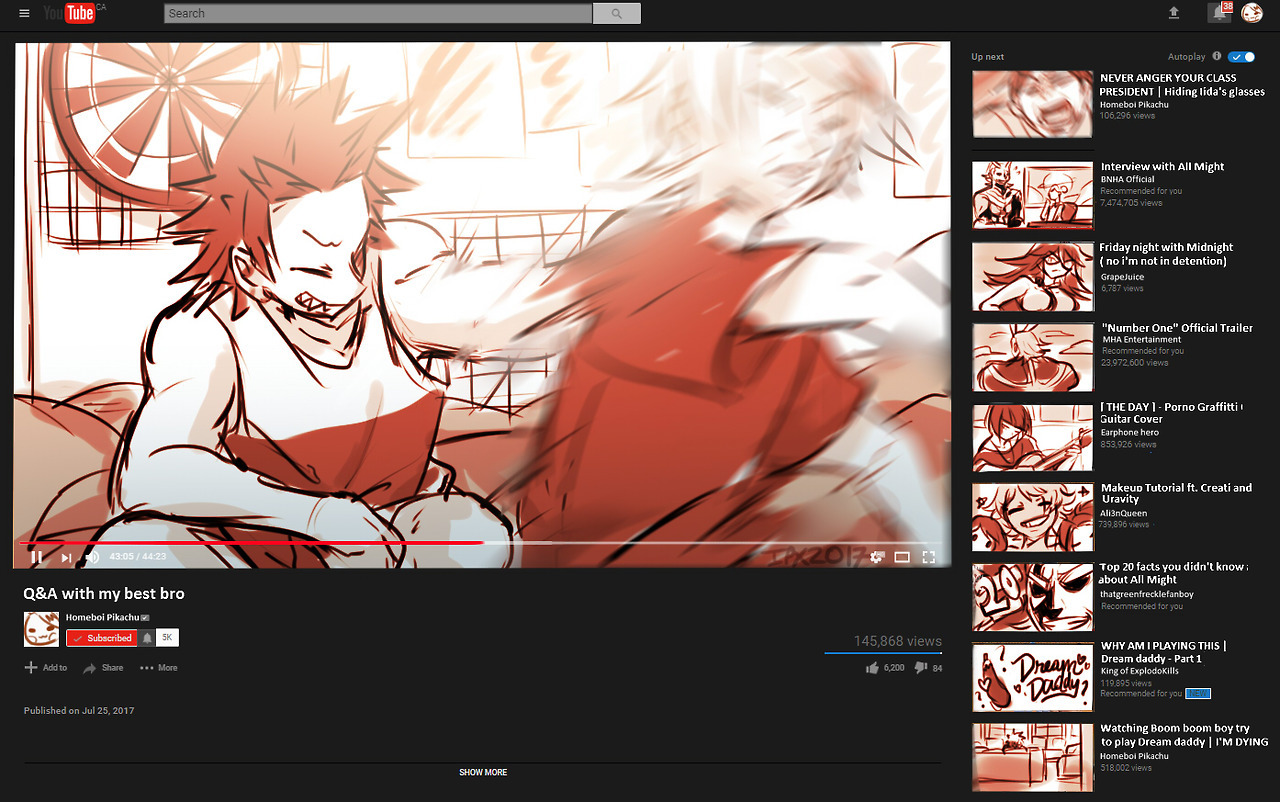The height and width of the screenshot is (802, 1280).
Task: Click the 43:05 / 44:23 time display
Action: (x=138, y=557)
